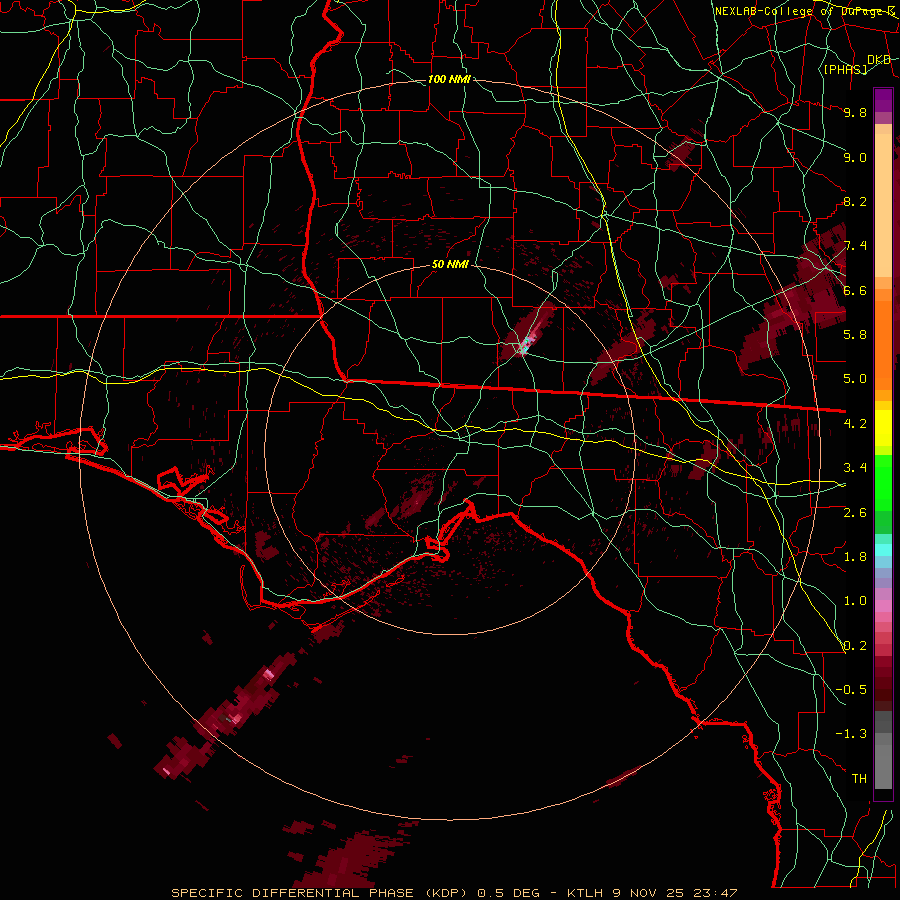The height and width of the screenshot is (900, 900).
Task: Click the 'NEXLAB-College of DuPage' credit text
Action: click(800, 11)
